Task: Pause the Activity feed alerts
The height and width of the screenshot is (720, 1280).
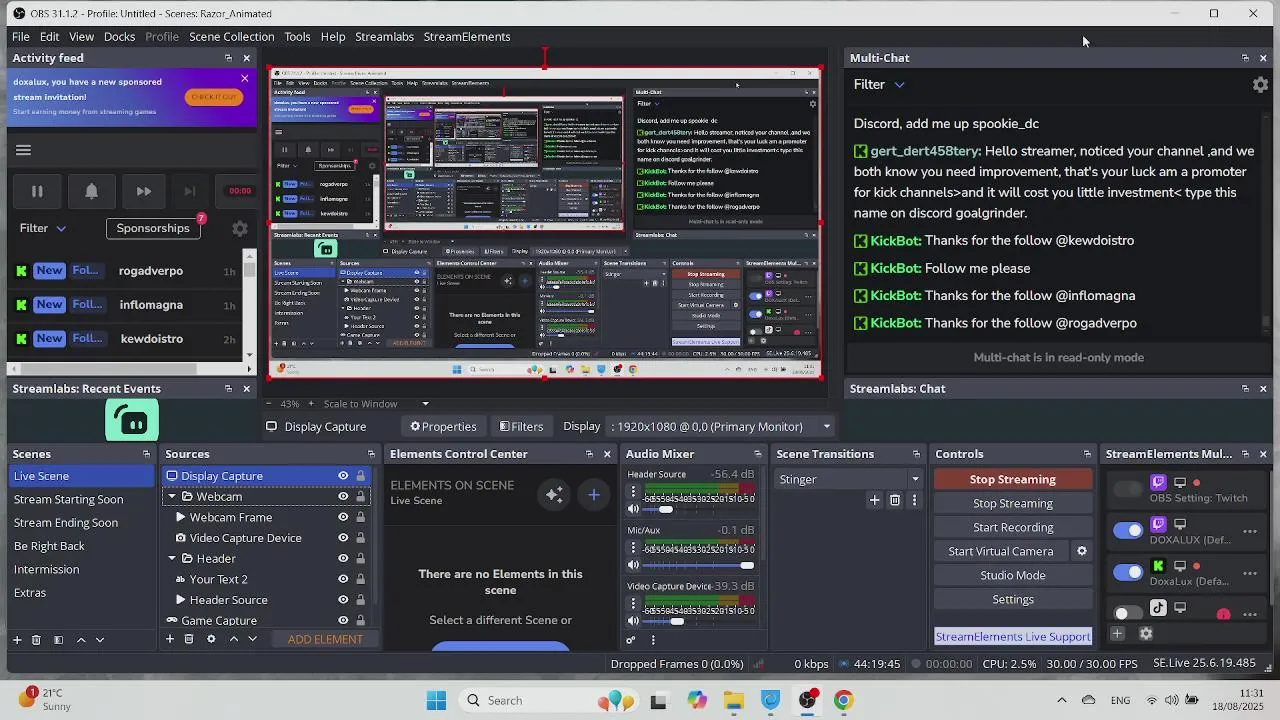Action: coord(37,191)
